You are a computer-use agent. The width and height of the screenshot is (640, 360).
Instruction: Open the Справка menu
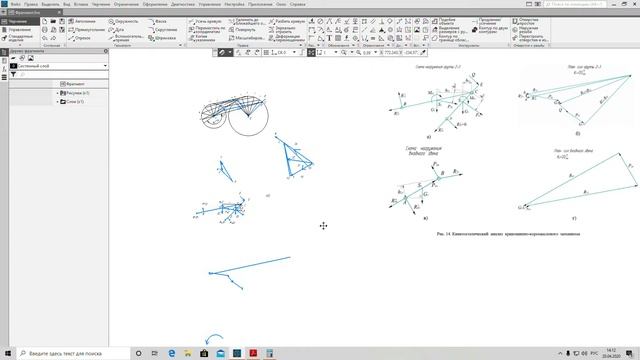[x=298, y=4]
